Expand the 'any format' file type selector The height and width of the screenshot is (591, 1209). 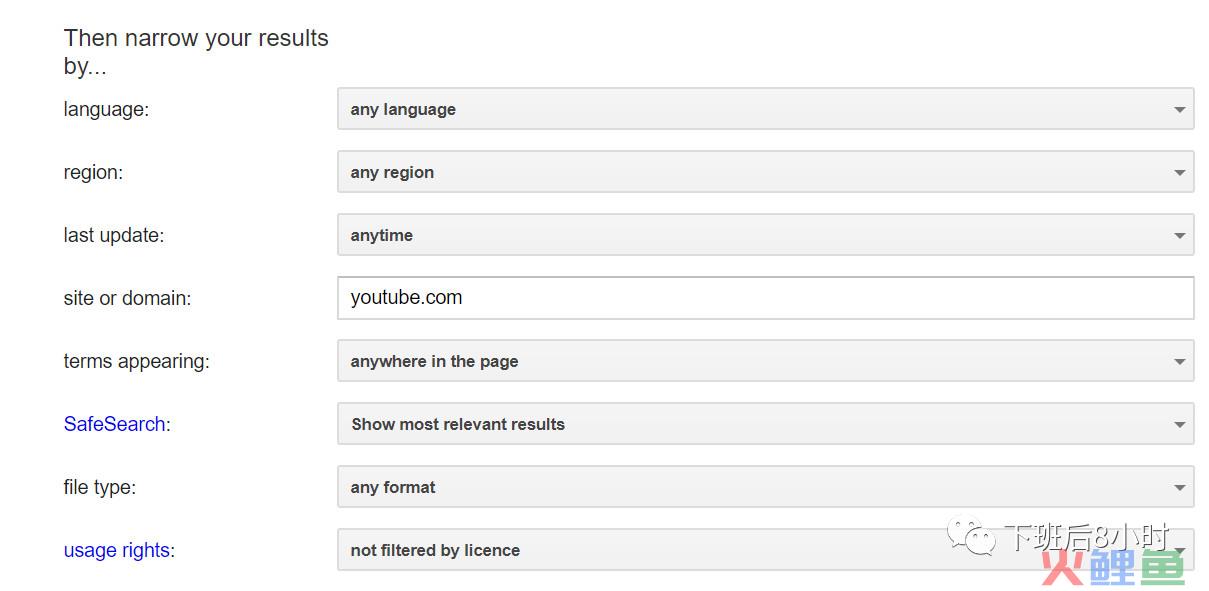766,487
